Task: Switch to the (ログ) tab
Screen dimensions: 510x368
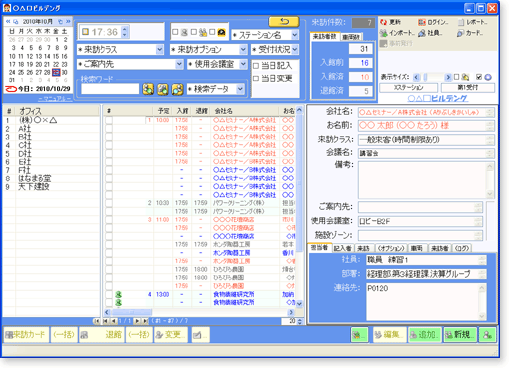Action: coord(462,248)
